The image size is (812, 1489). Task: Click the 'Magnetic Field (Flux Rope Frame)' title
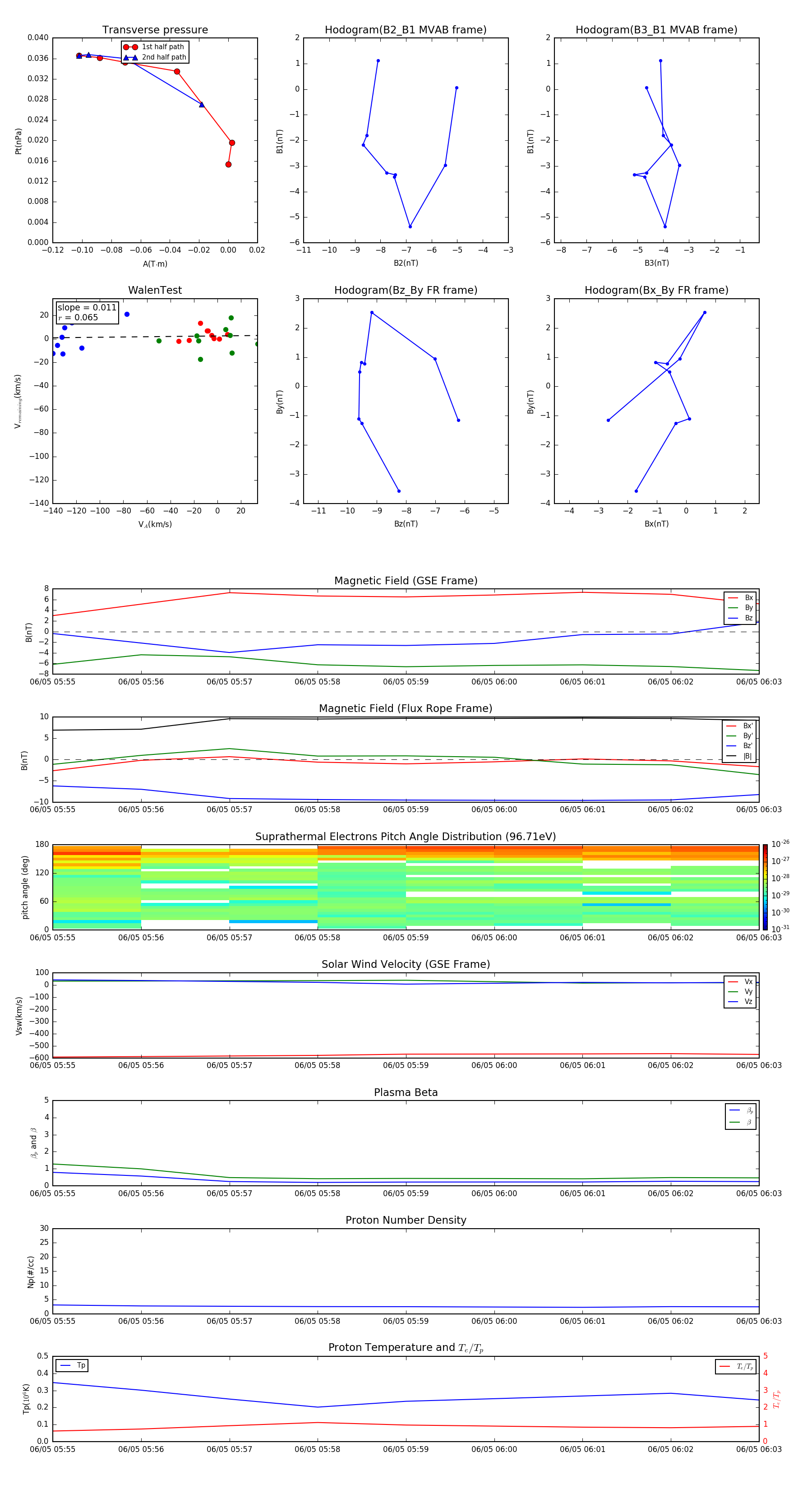click(406, 709)
